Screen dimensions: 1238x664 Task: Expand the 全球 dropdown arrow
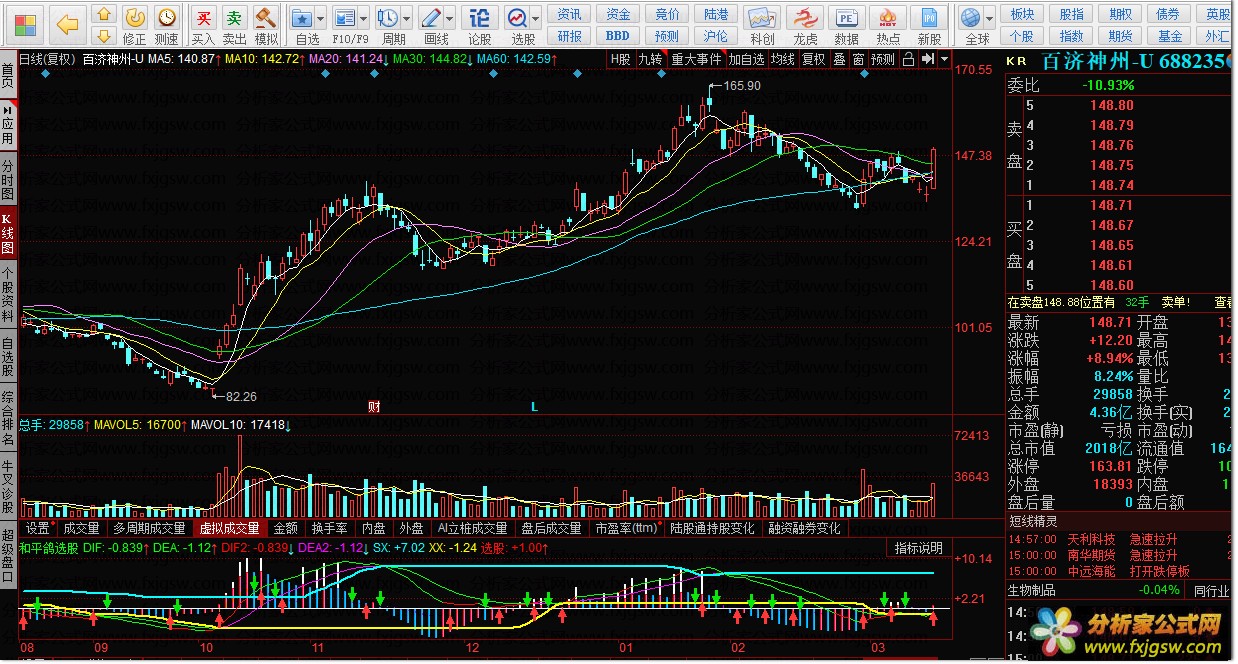[x=989, y=18]
